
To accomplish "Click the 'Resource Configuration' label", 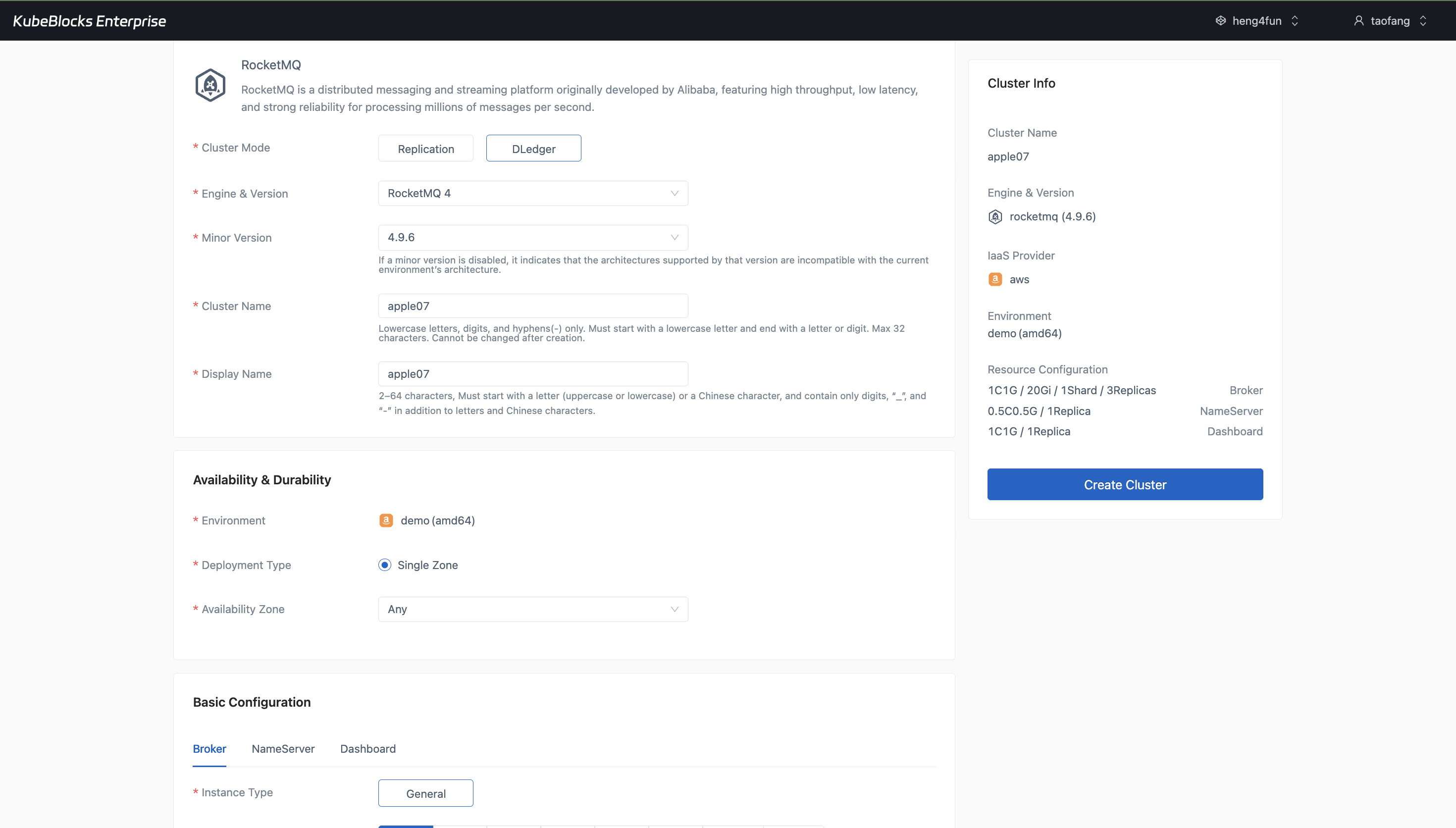I will 1047,369.
